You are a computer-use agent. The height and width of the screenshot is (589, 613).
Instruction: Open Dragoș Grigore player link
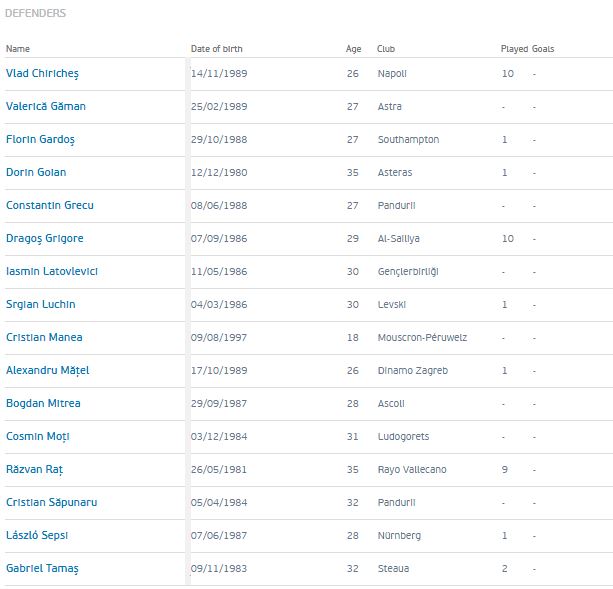tap(45, 238)
